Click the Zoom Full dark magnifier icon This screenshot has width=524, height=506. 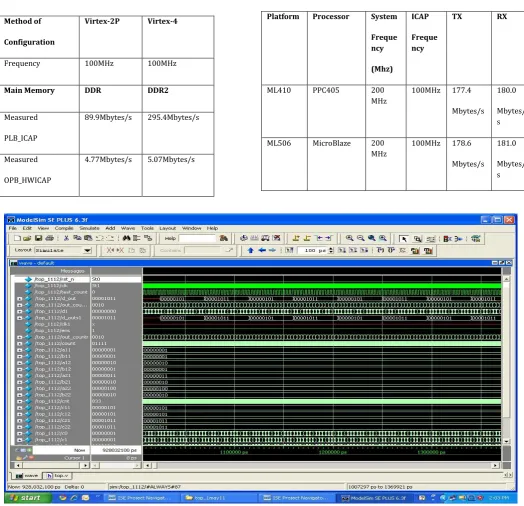(x=371, y=238)
